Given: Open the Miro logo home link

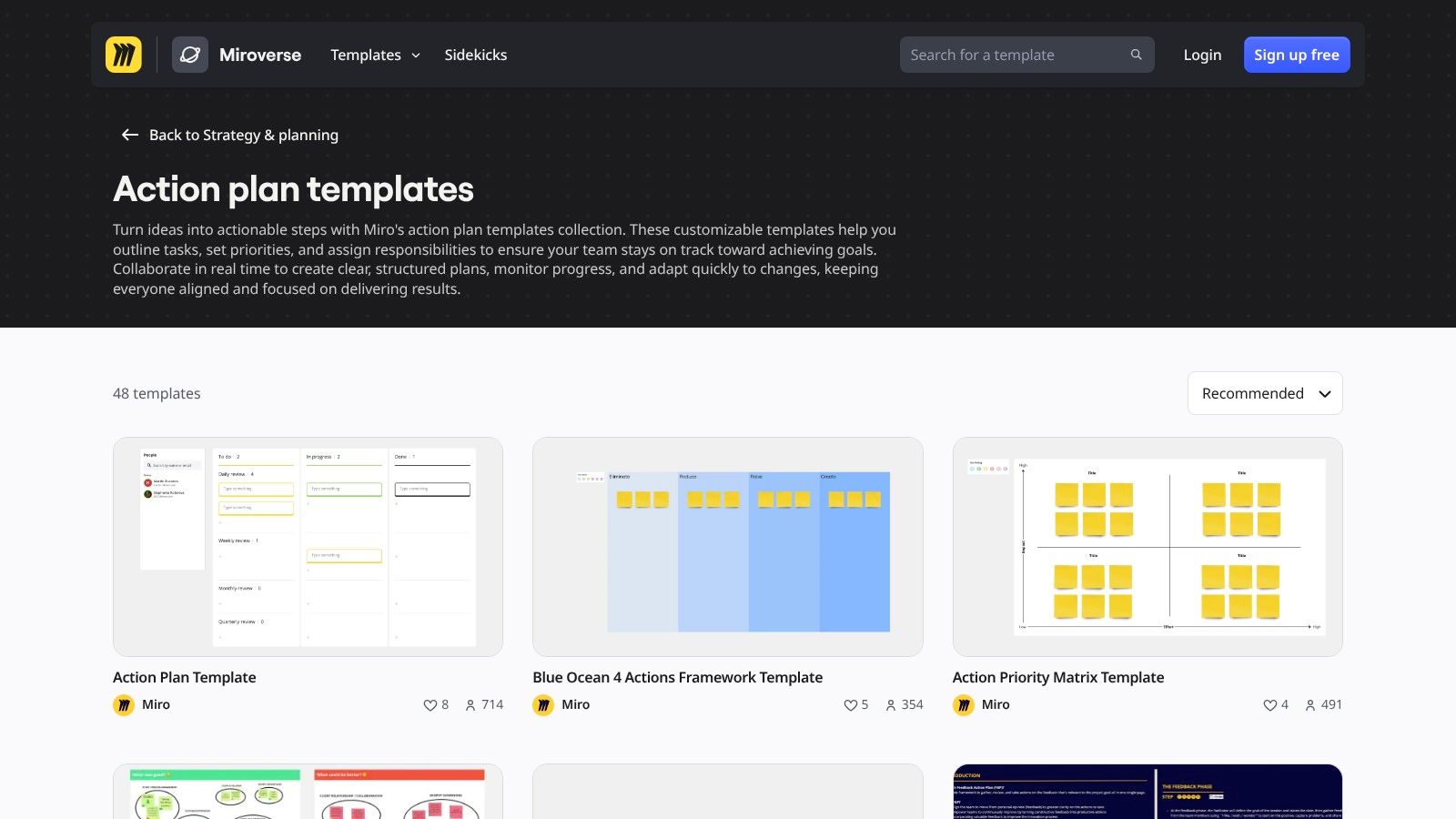Looking at the screenshot, I should point(124,55).
